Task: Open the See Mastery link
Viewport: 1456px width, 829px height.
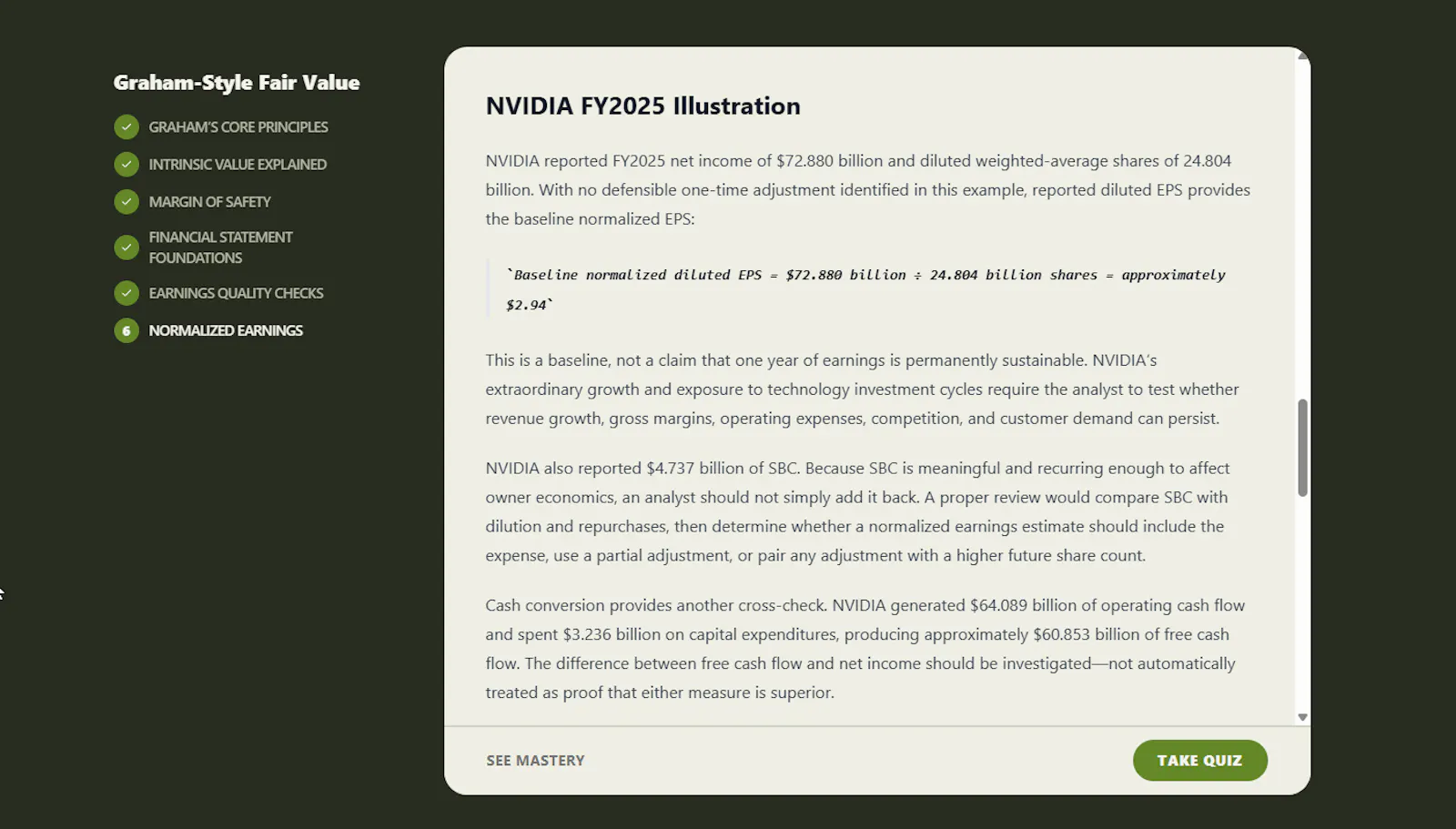Action: 535,760
